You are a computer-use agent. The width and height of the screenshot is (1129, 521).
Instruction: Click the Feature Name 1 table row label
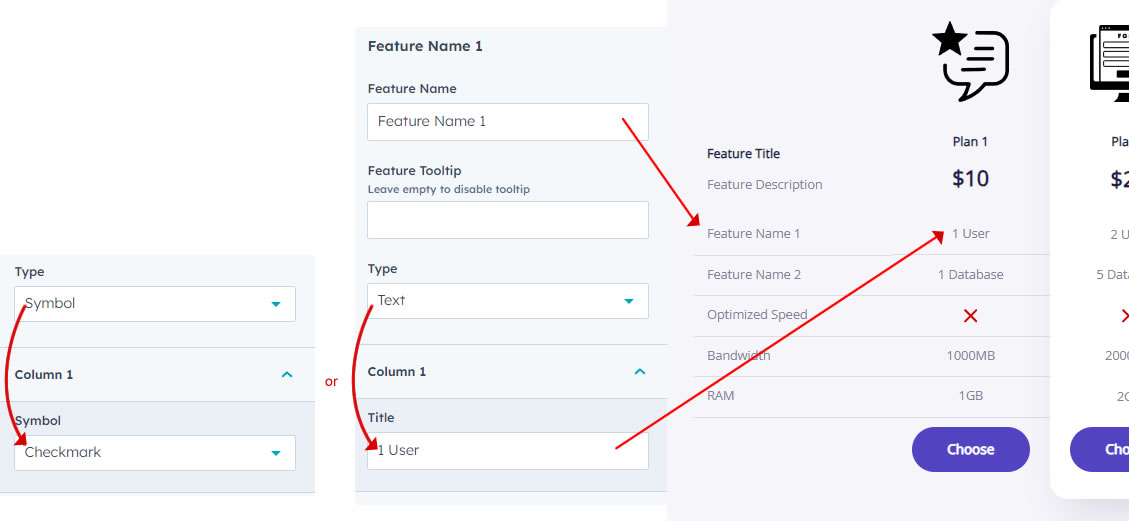tap(753, 234)
